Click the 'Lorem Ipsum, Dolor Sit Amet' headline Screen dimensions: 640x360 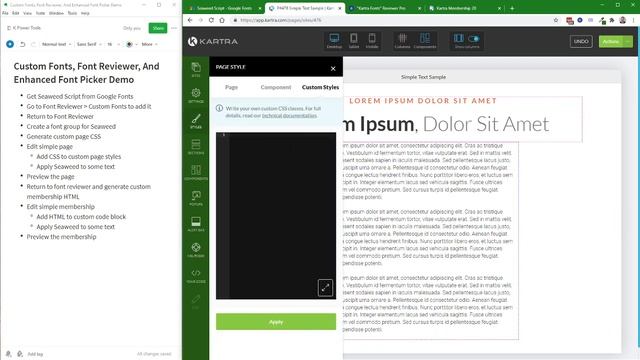click(x=446, y=124)
